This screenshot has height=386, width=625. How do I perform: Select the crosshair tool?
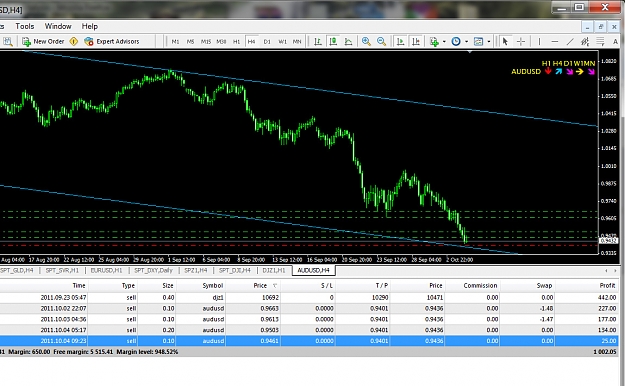(521, 41)
